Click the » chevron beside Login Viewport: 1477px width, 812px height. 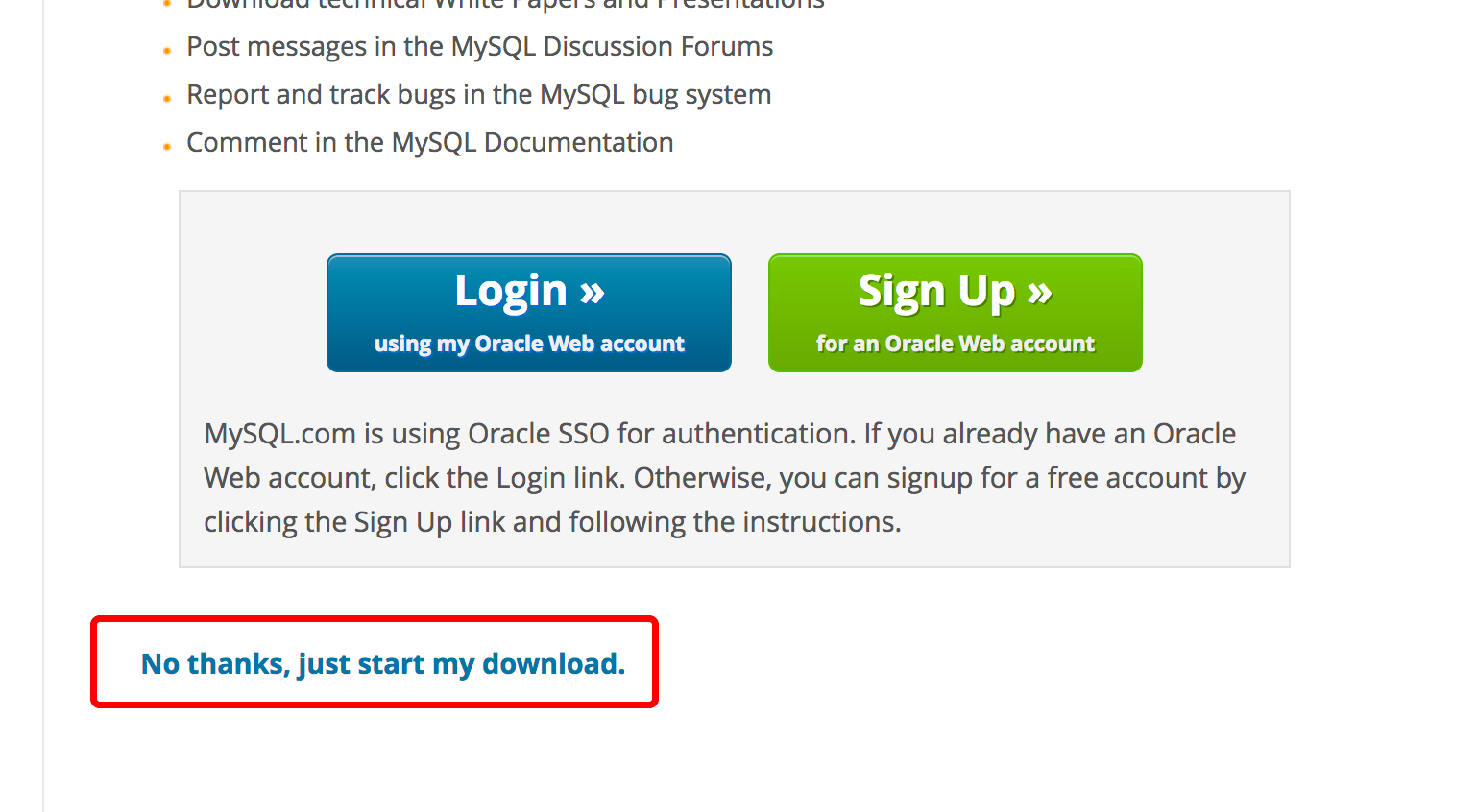click(593, 292)
